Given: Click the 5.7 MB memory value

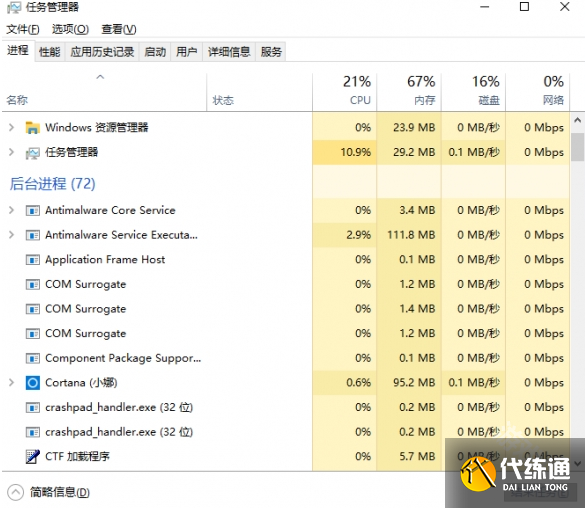Looking at the screenshot, I should (x=417, y=457).
